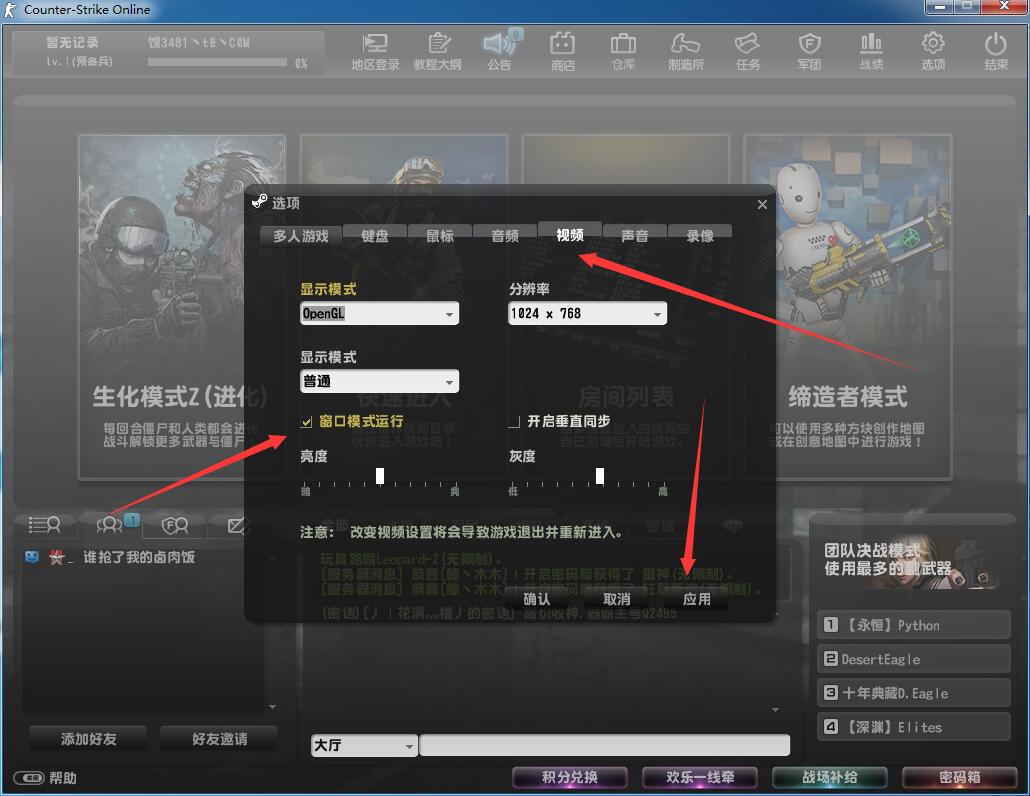
Task: Click the 取消 button
Action: click(616, 599)
